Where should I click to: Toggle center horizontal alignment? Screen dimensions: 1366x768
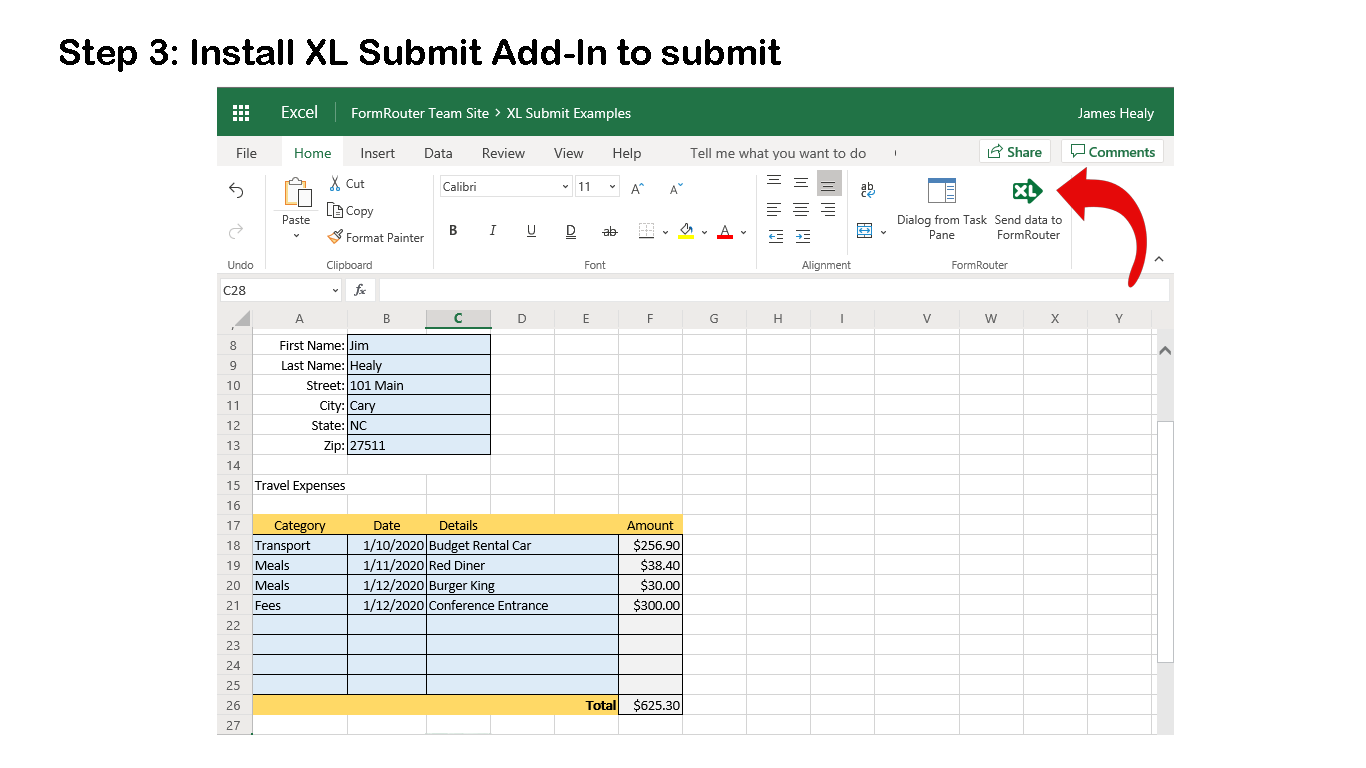pyautogui.click(x=801, y=209)
